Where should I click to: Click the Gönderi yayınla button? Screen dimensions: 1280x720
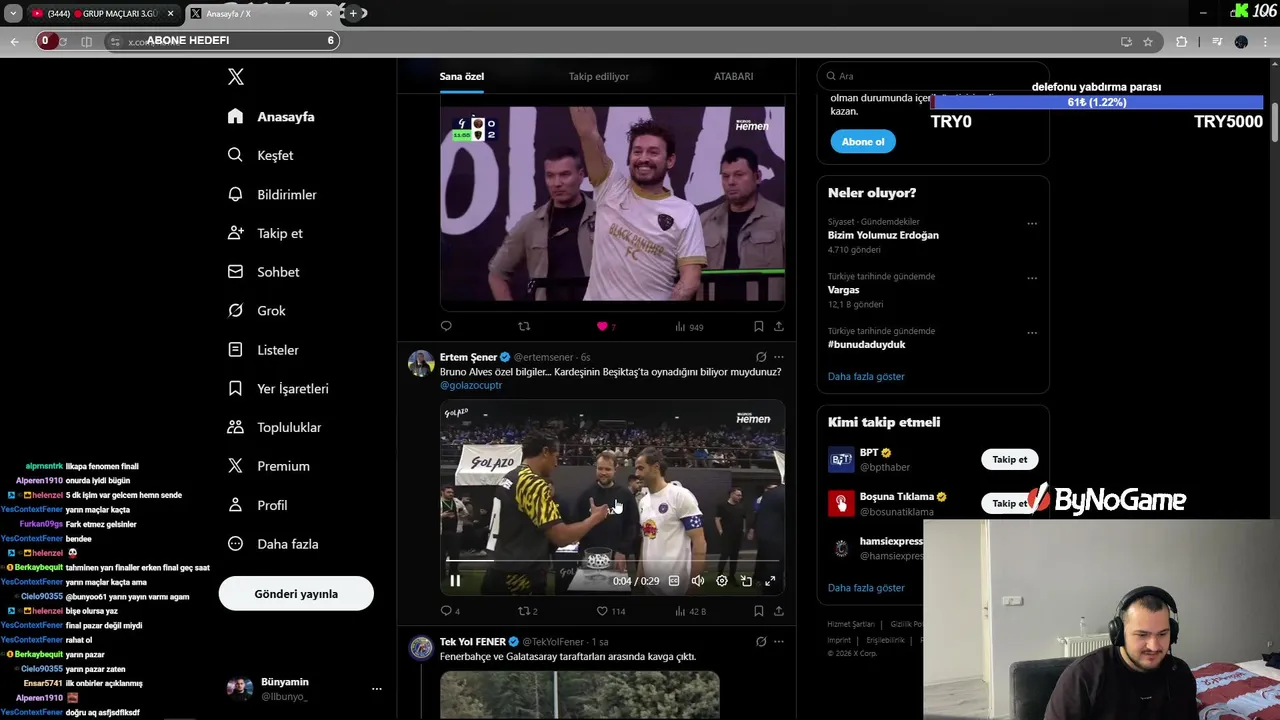coord(296,594)
